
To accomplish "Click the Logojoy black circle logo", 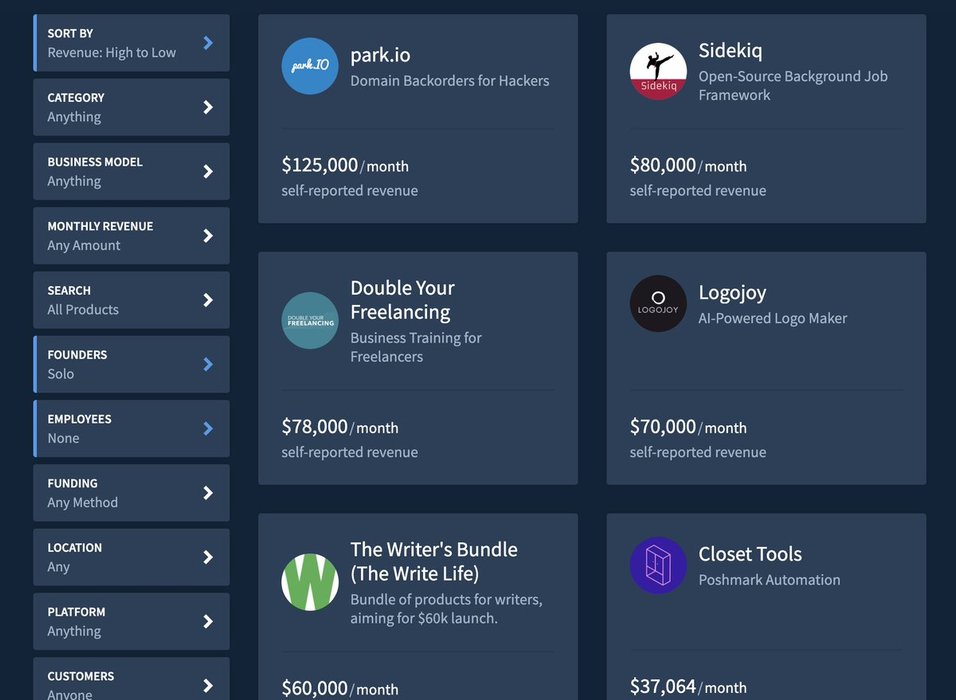I will coord(658,303).
